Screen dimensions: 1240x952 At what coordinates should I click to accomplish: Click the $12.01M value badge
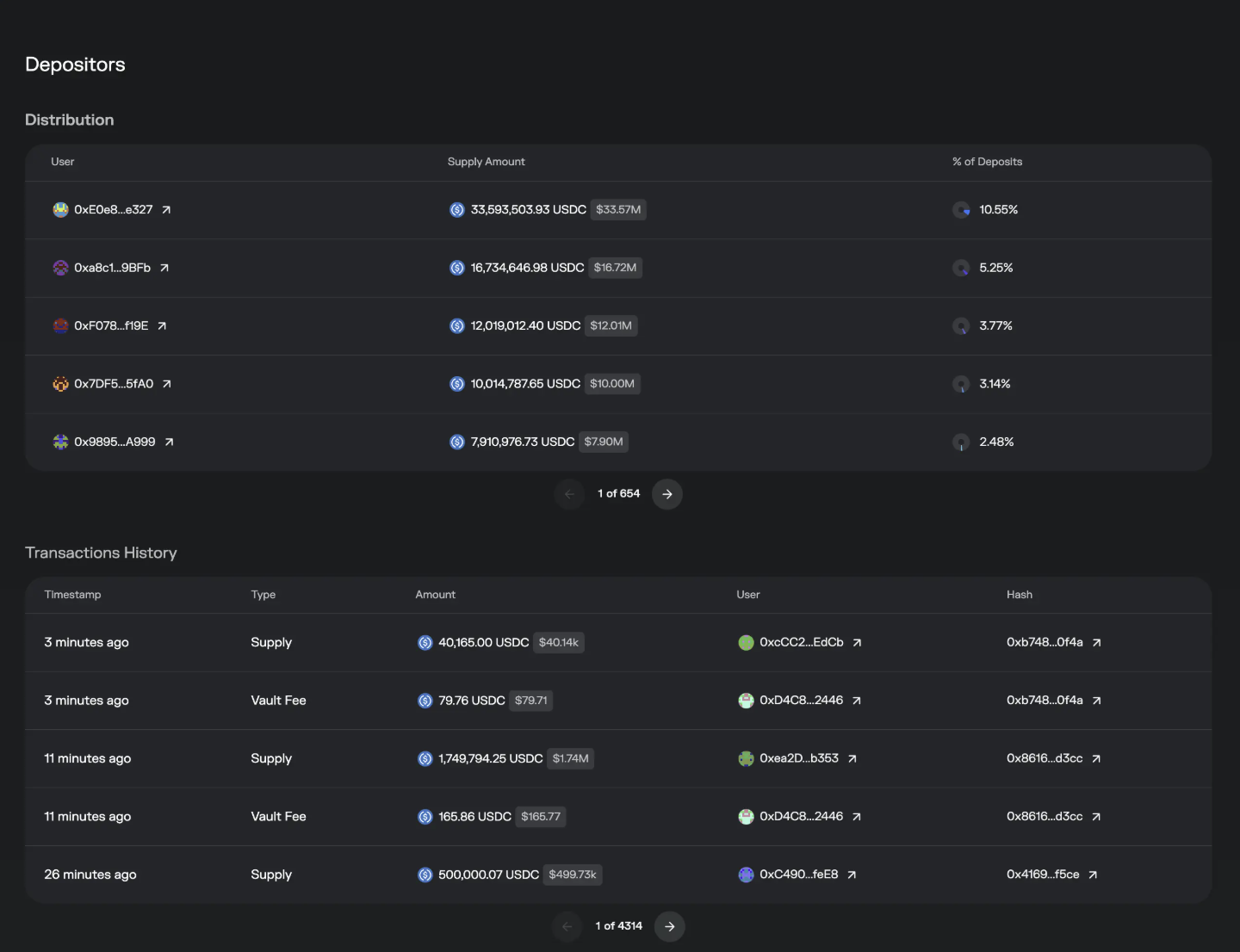[611, 326]
